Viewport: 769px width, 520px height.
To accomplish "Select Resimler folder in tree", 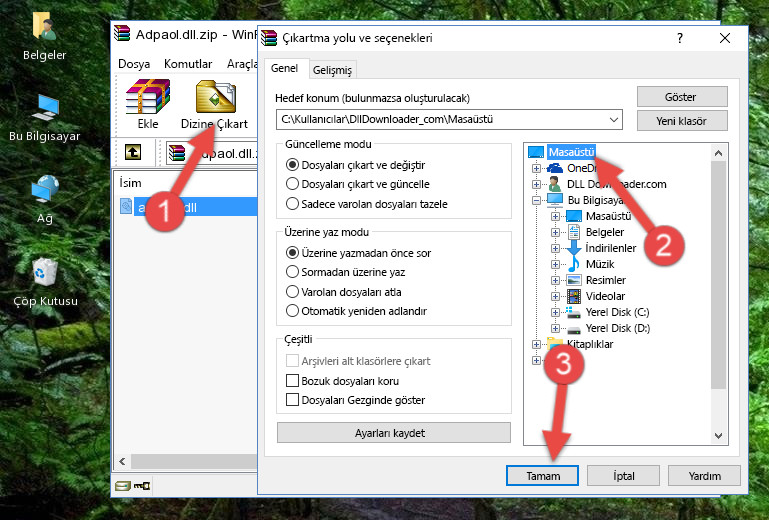I will (x=606, y=280).
